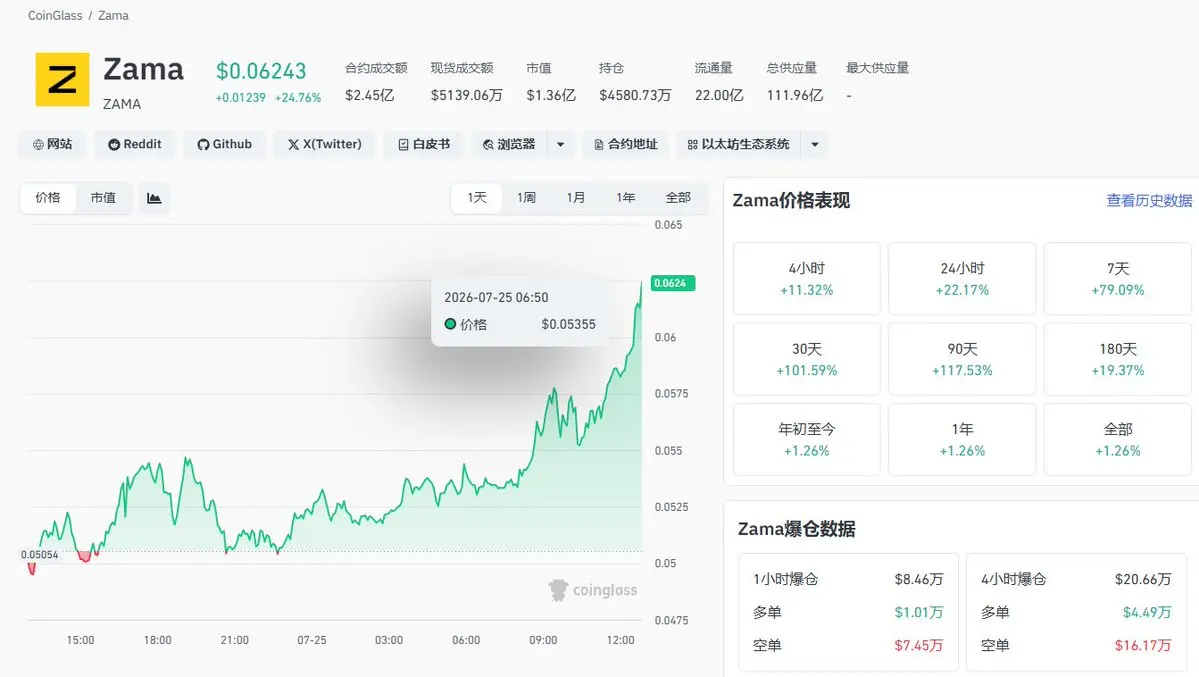Click the 1年 +1.26% performance card

(962, 439)
